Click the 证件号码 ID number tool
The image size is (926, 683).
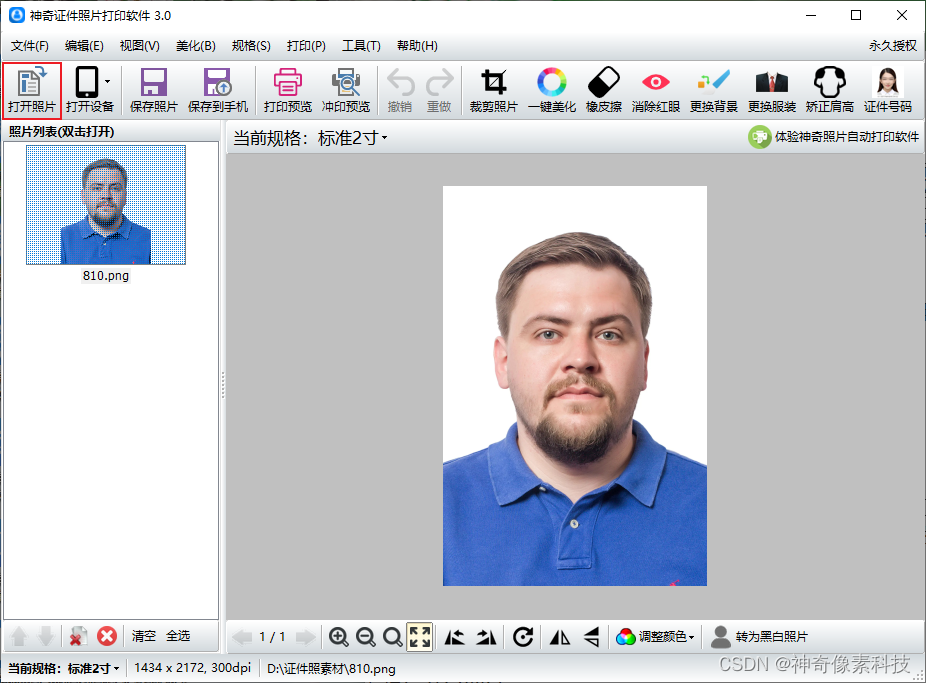point(888,90)
